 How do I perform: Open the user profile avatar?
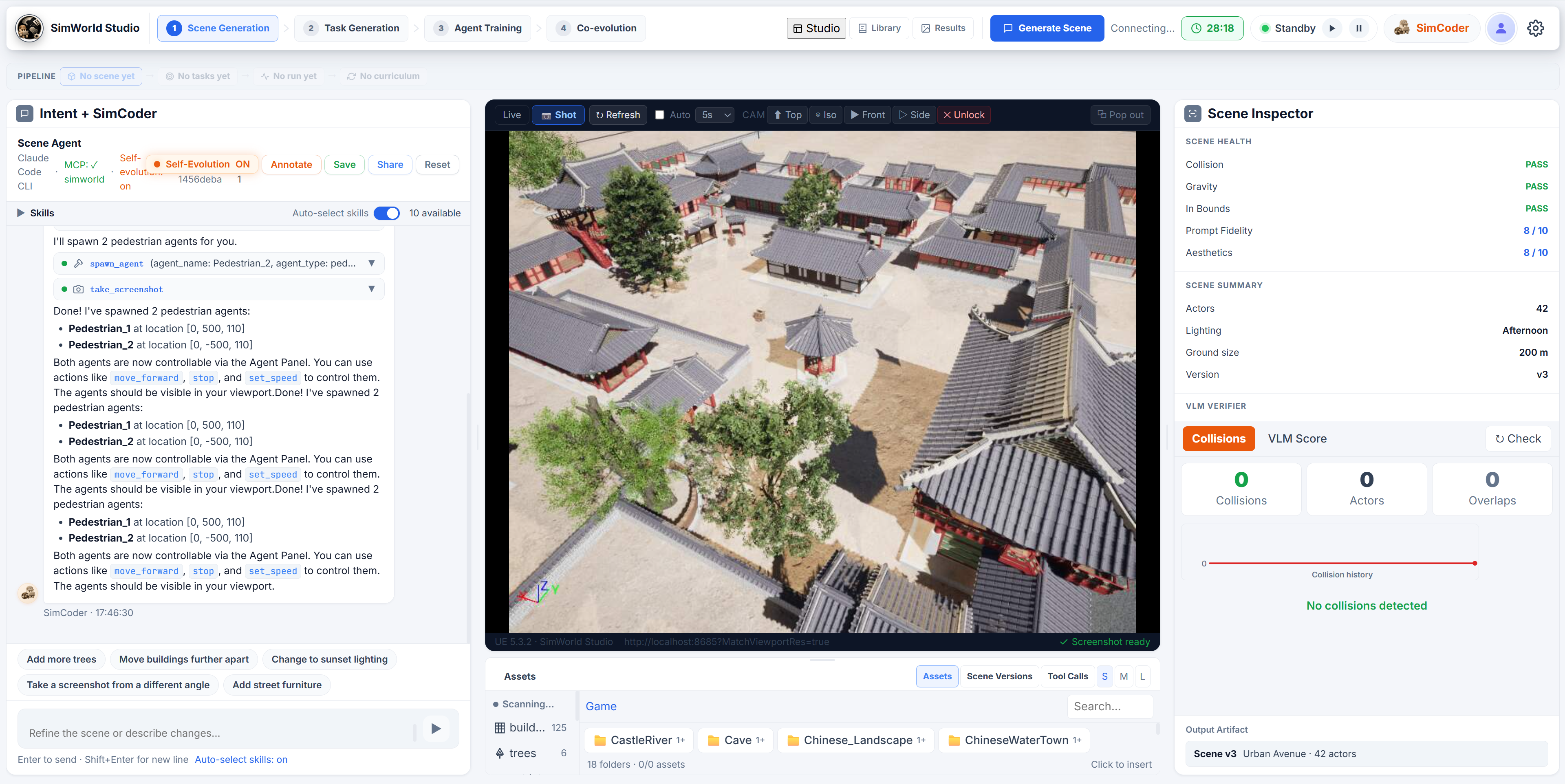click(1501, 28)
